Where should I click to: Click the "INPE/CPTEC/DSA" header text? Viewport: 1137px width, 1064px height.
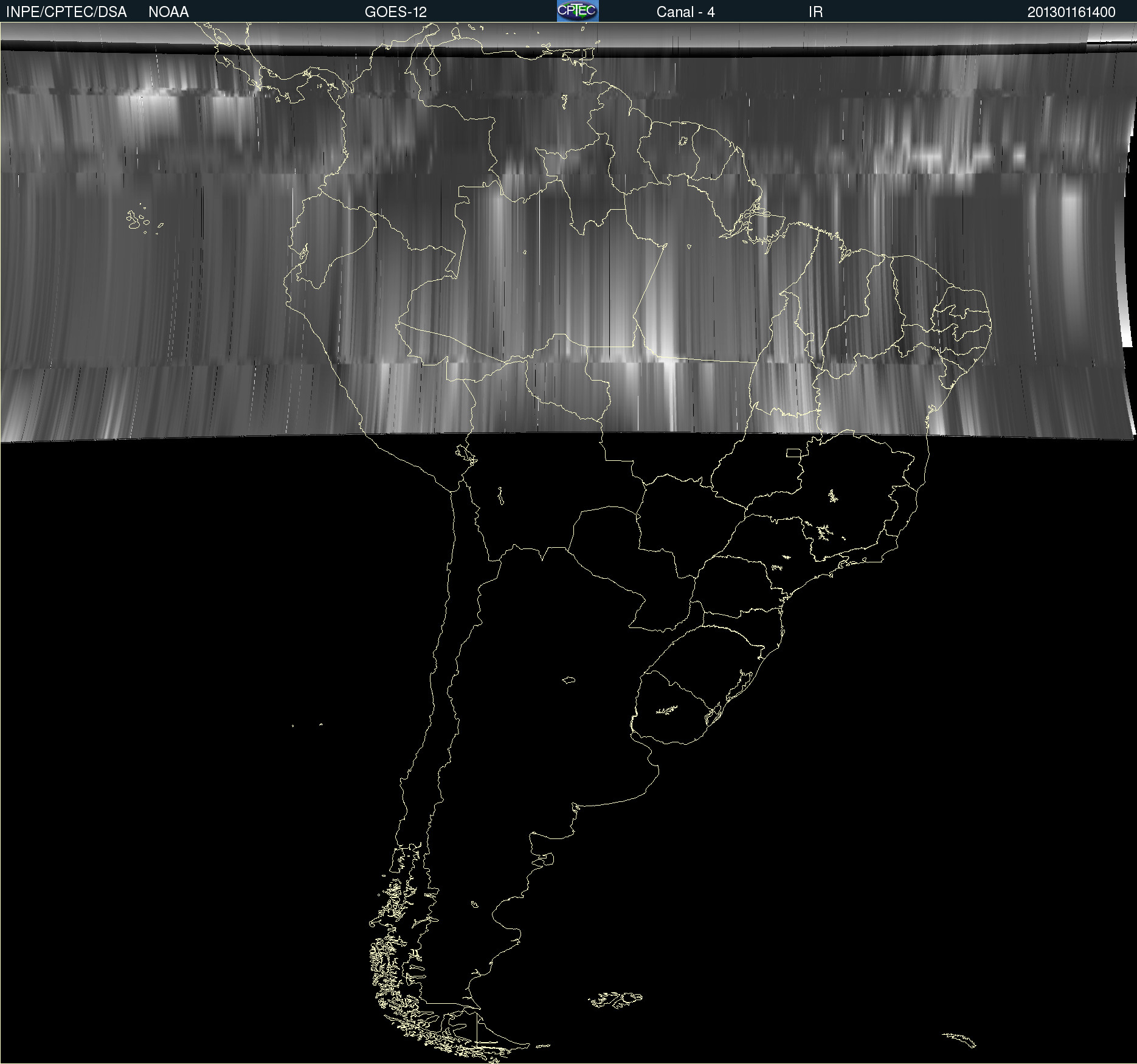66,12
